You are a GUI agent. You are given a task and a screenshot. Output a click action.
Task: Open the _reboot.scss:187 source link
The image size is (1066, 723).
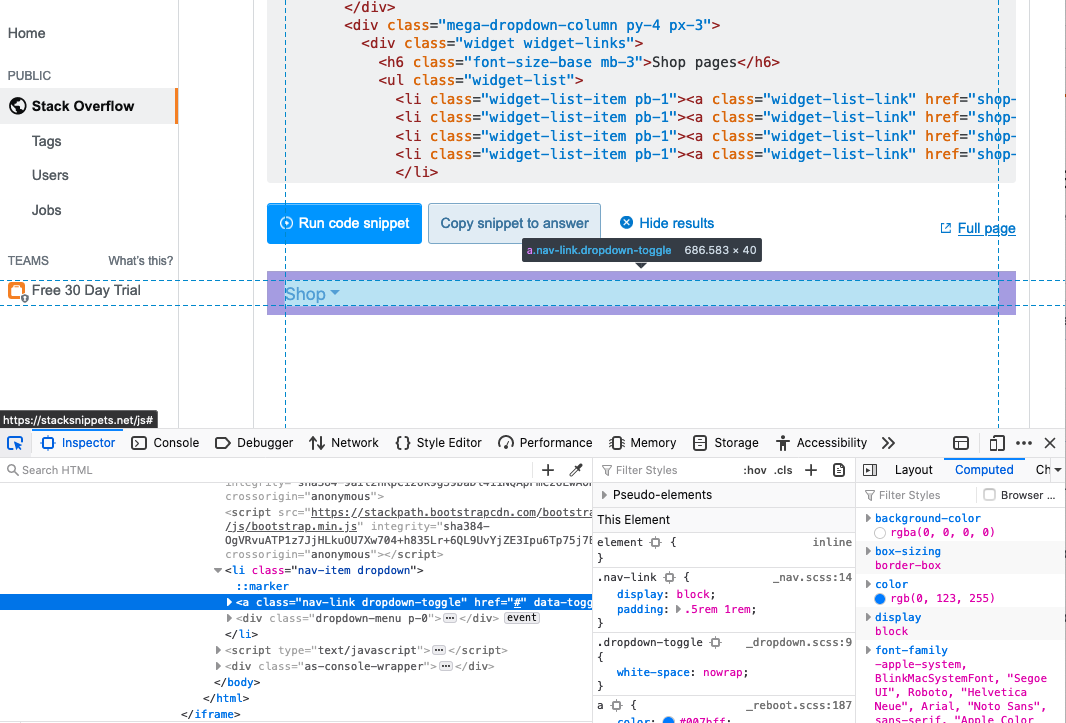coord(799,705)
